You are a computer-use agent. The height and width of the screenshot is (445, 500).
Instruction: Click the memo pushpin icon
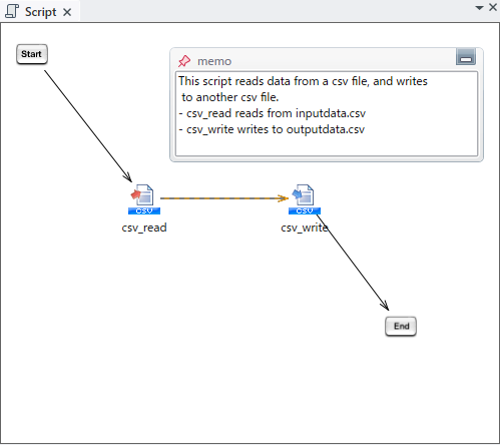click(184, 61)
